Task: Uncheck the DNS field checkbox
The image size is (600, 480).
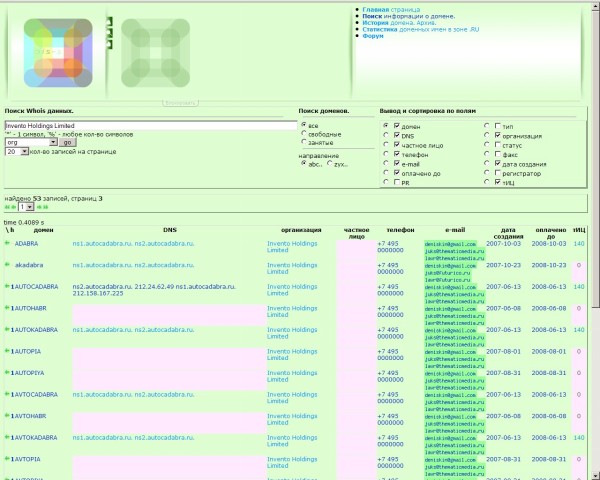Action: (385, 138)
